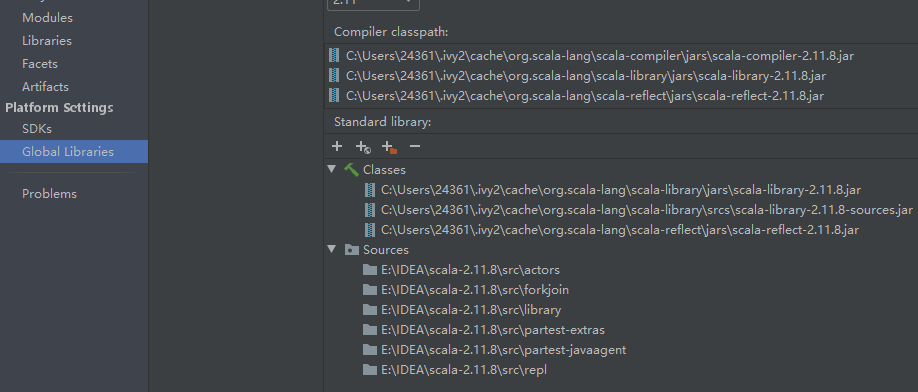Screen dimensions: 918x392
Task: Select Classes entry scala-library-2.11.8.jar path
Action: 621,190
